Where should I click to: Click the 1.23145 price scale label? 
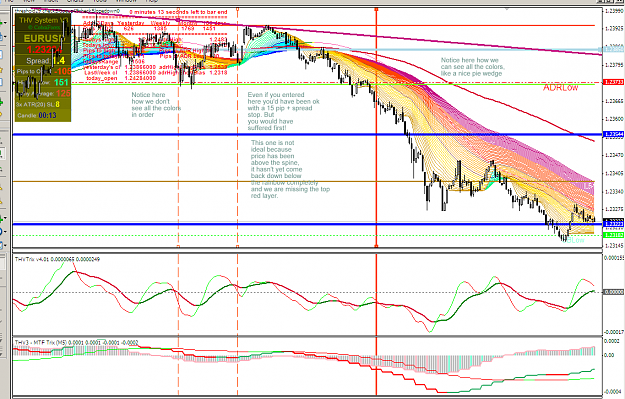(x=614, y=246)
